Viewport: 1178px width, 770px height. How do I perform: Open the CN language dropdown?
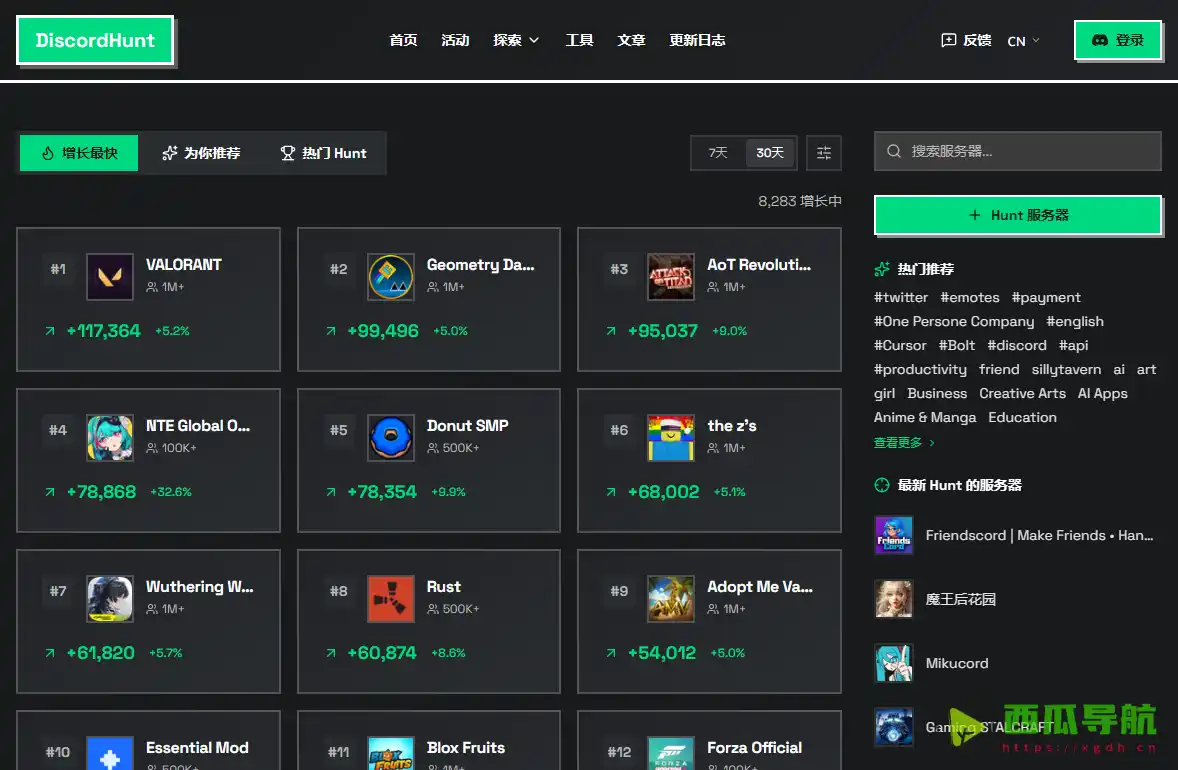coord(1023,41)
